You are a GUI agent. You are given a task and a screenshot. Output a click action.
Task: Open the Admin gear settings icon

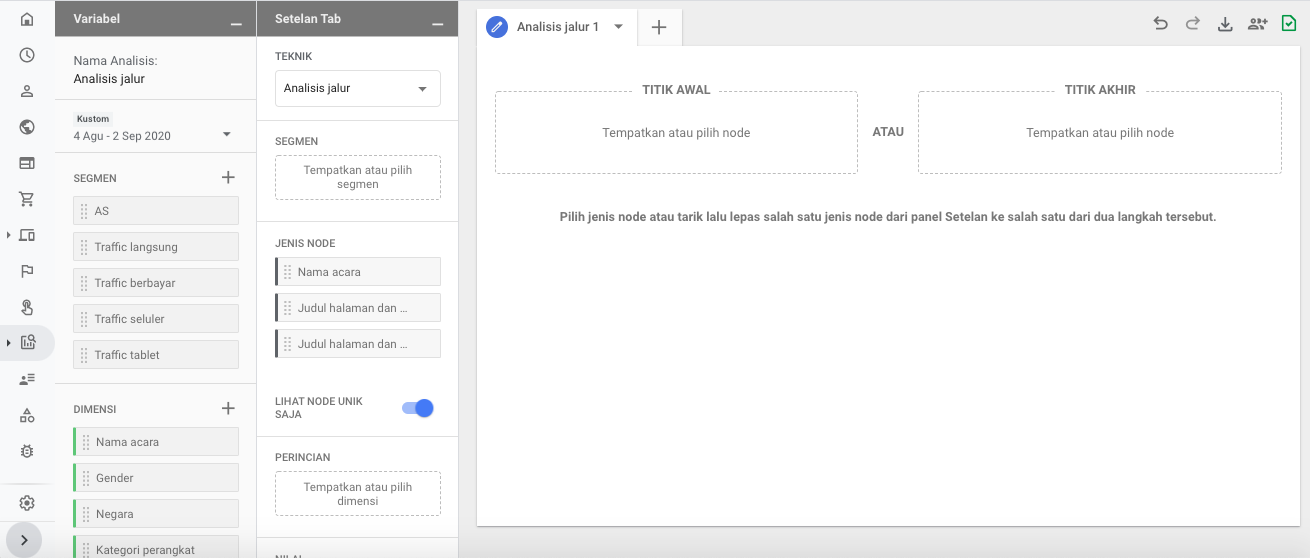[27, 503]
